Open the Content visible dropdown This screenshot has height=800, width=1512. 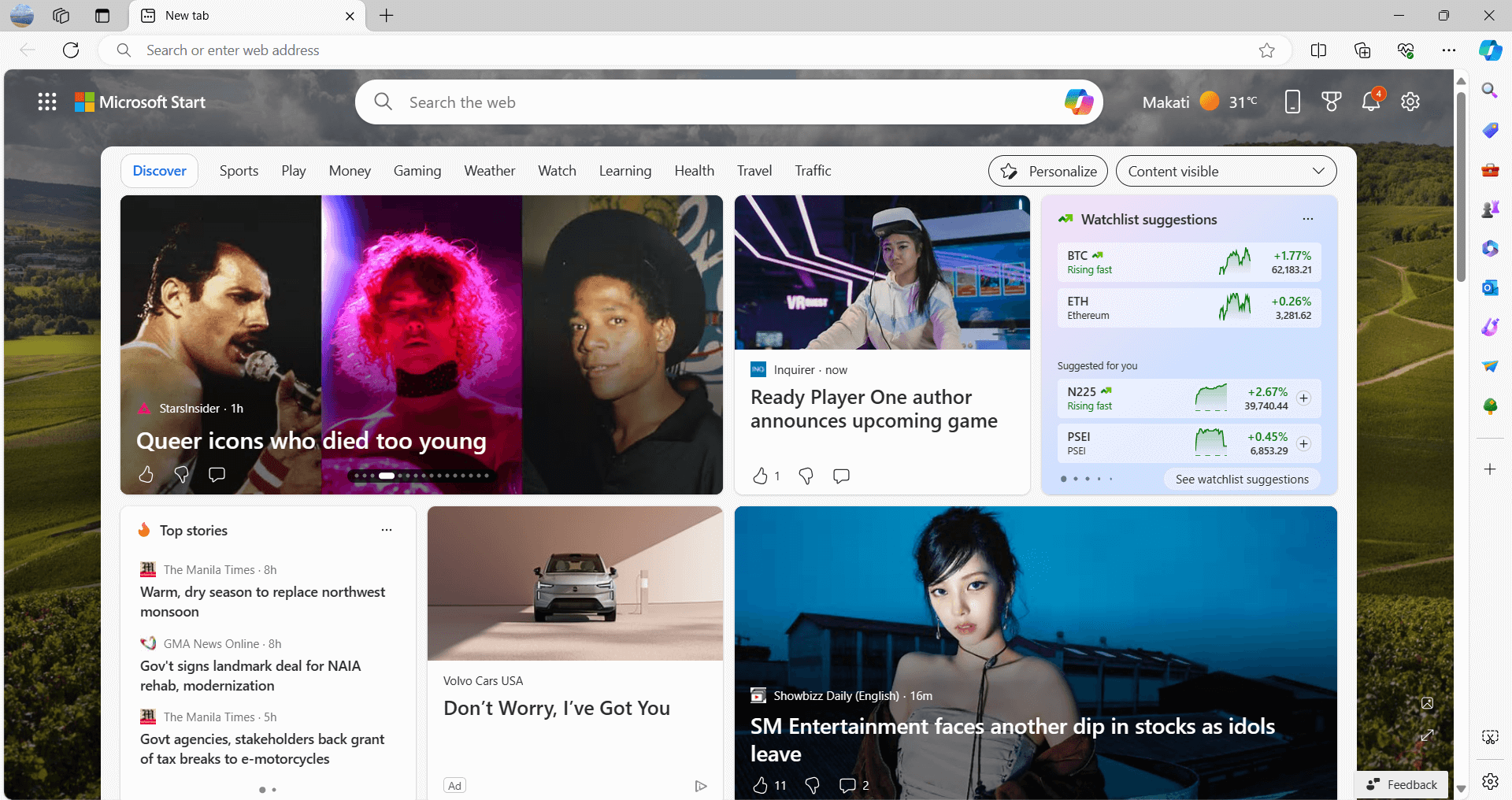(1225, 171)
